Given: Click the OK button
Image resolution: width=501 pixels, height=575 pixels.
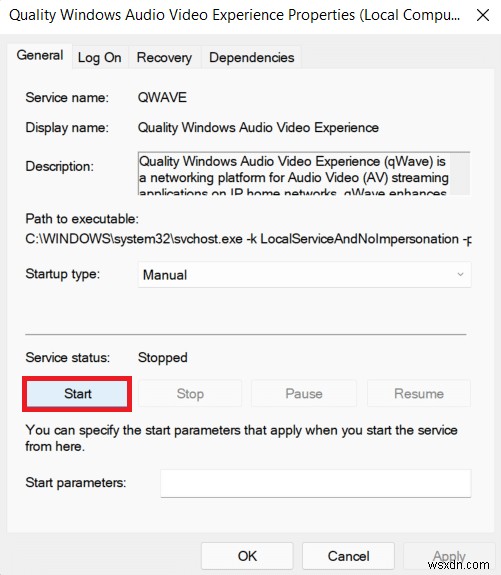Looking at the screenshot, I should 247,556.
